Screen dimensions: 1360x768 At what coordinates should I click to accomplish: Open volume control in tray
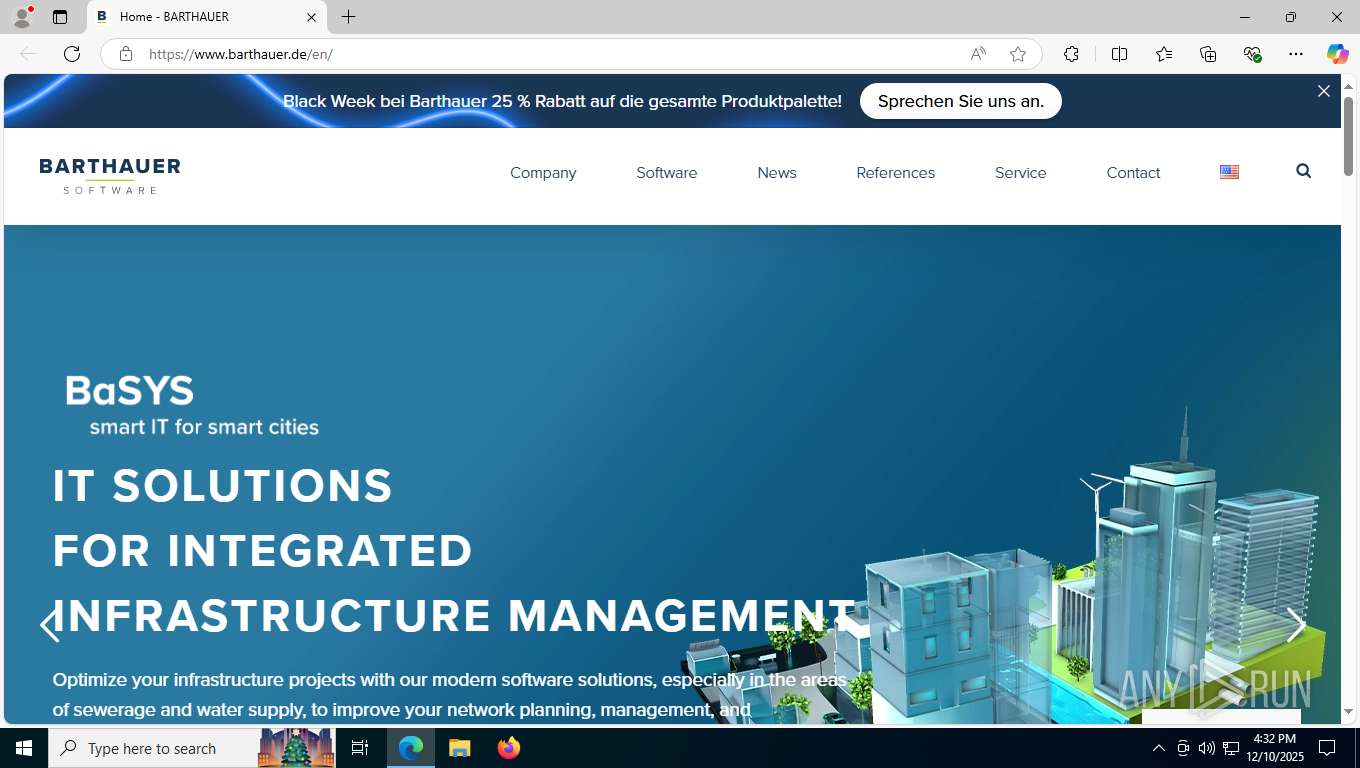click(x=1207, y=748)
